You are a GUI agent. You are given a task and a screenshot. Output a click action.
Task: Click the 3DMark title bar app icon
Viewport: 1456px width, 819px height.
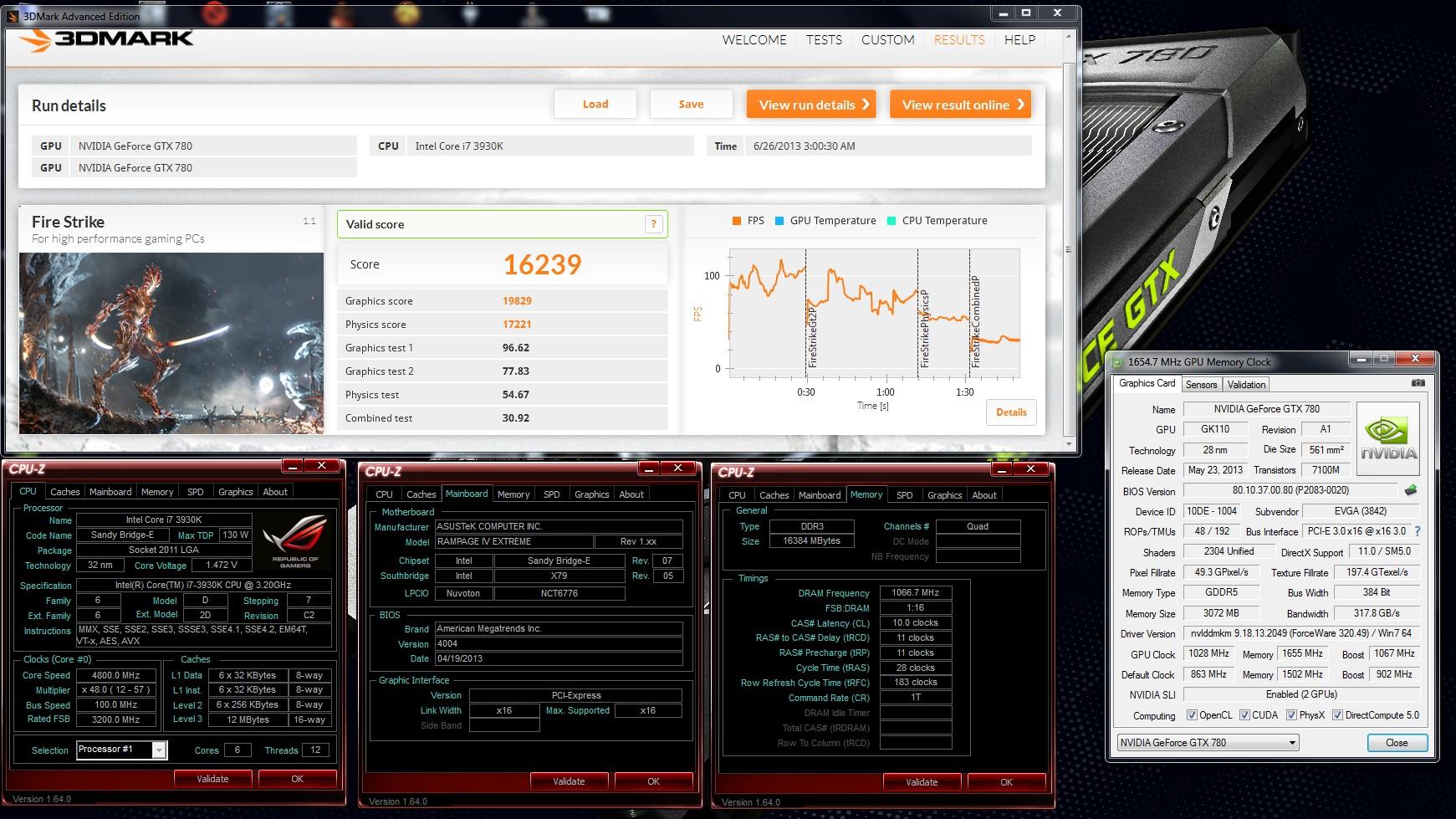coord(13,15)
